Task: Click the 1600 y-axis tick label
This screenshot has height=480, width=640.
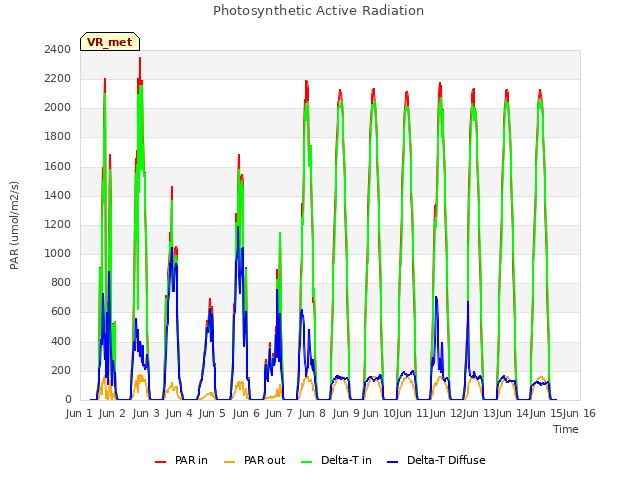Action: pyautogui.click(x=58, y=167)
